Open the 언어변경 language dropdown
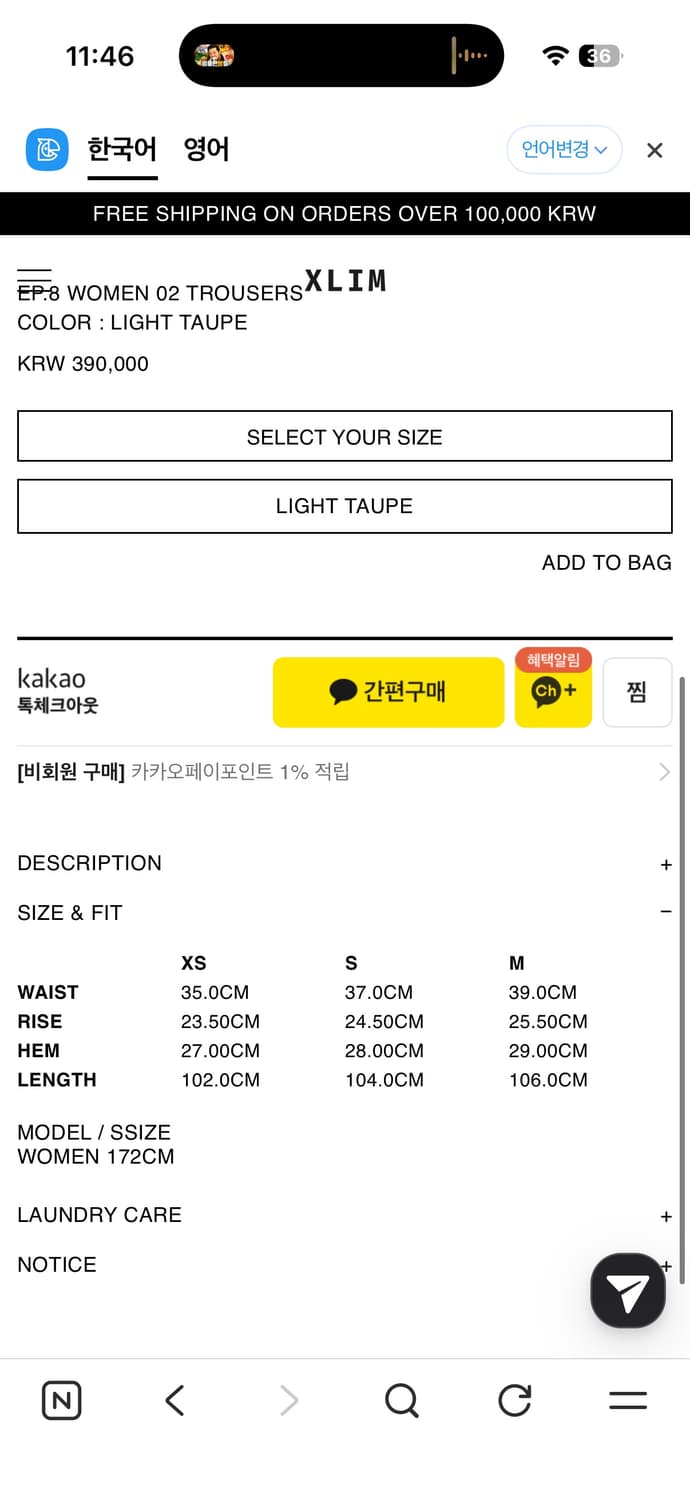This screenshot has height=1500, width=690. coord(564,150)
